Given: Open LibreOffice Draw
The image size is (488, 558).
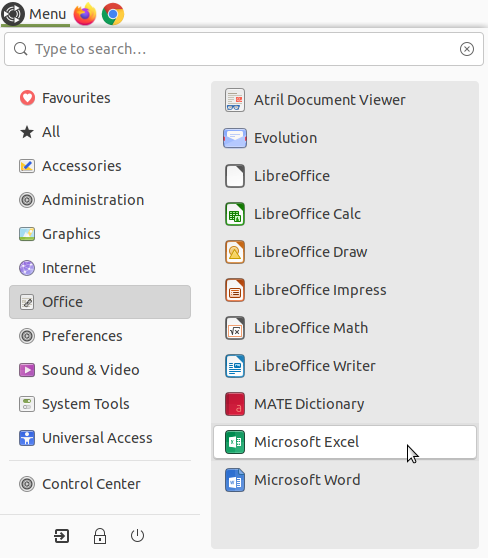Looking at the screenshot, I should coord(345,252).
